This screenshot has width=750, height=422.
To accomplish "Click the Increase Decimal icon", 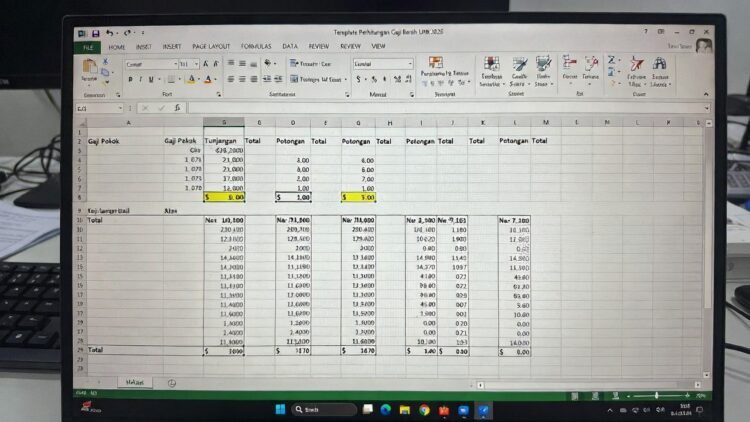I will pos(397,79).
